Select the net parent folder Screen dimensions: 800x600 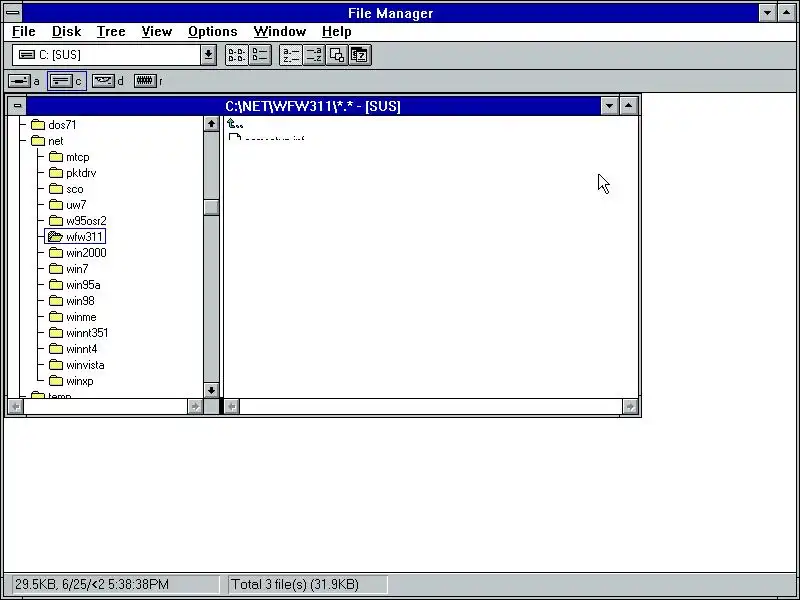pyautogui.click(x=47, y=141)
